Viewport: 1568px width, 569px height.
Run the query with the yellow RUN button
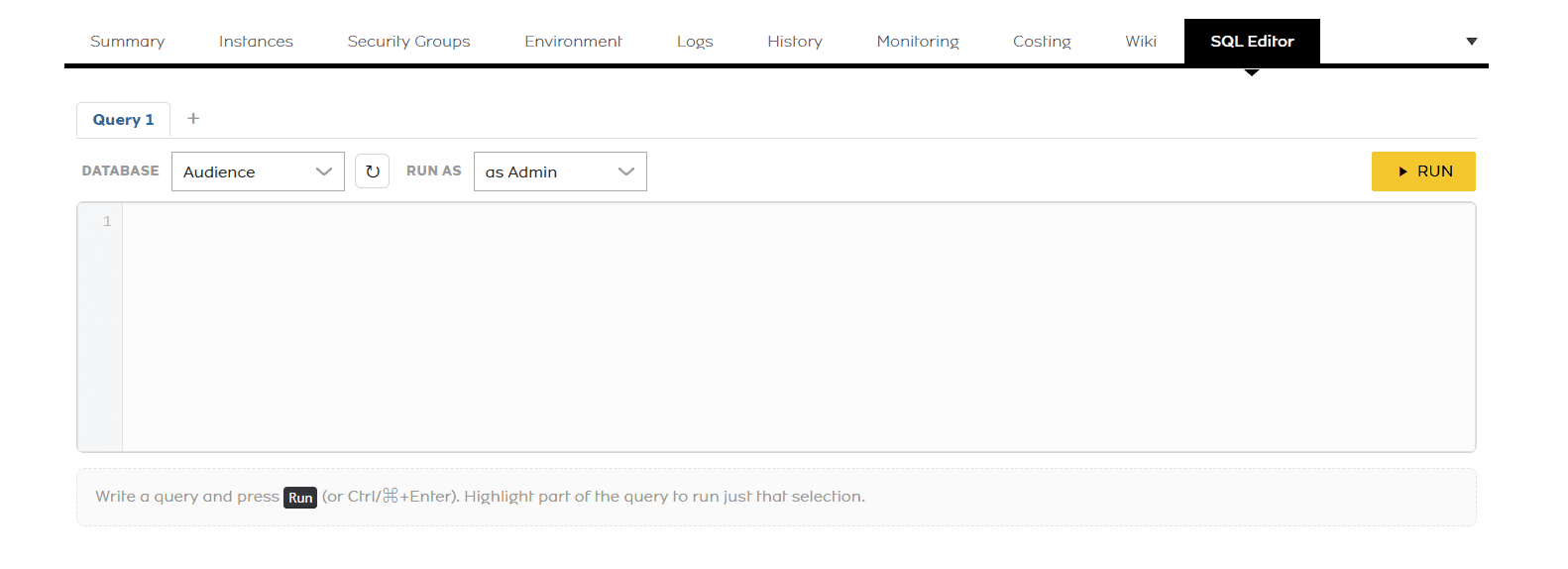[x=1423, y=171]
